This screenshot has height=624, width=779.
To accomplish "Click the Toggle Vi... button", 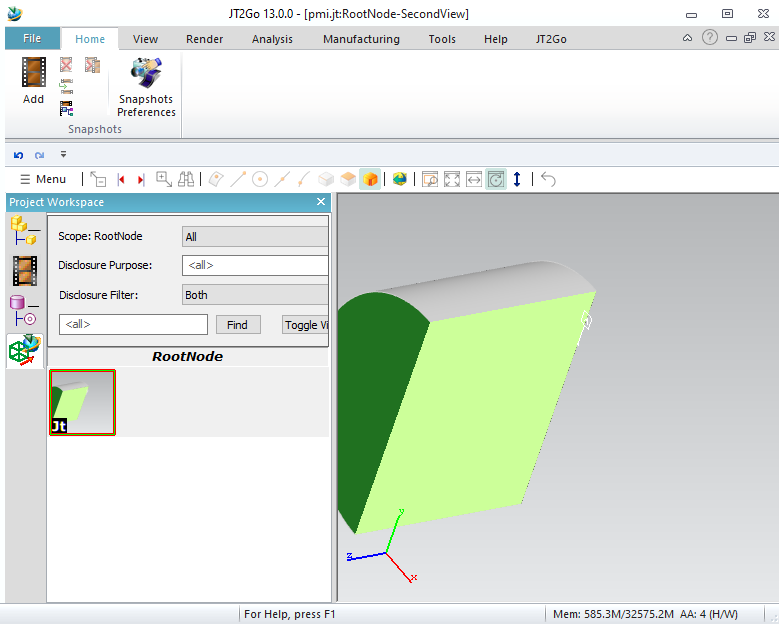I will pos(306,325).
